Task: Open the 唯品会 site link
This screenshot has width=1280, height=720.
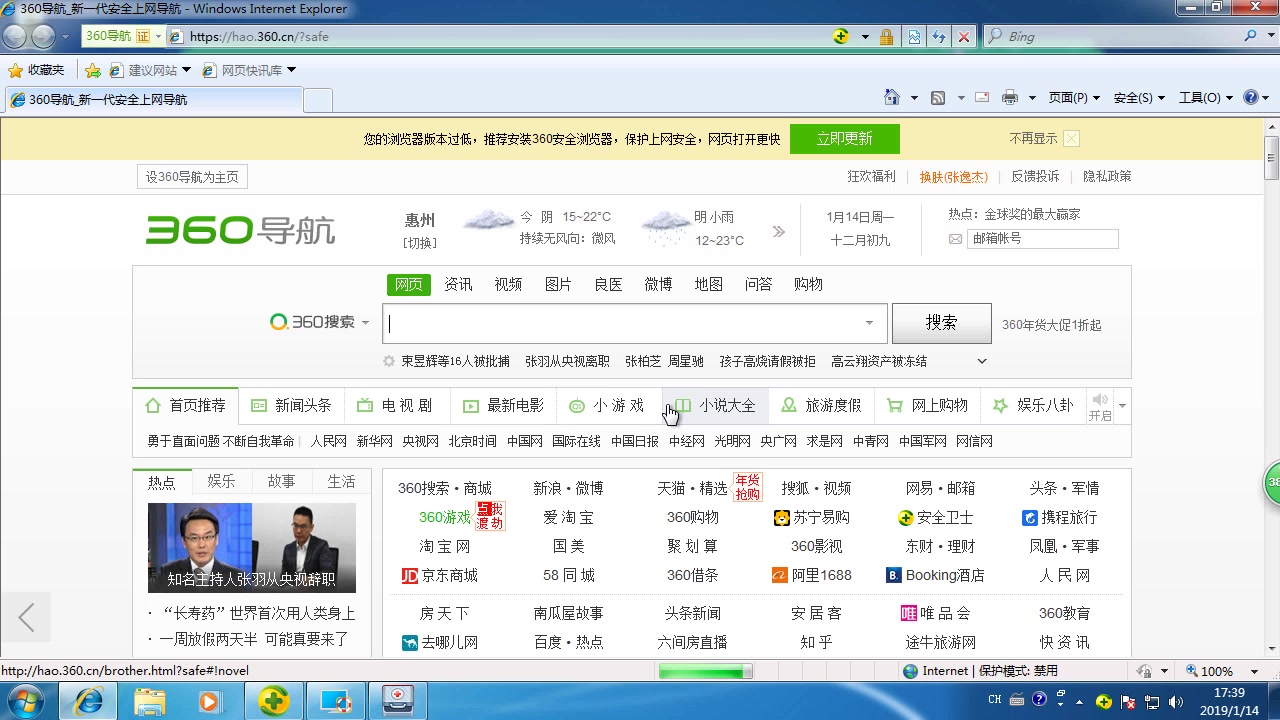Action: (935, 613)
